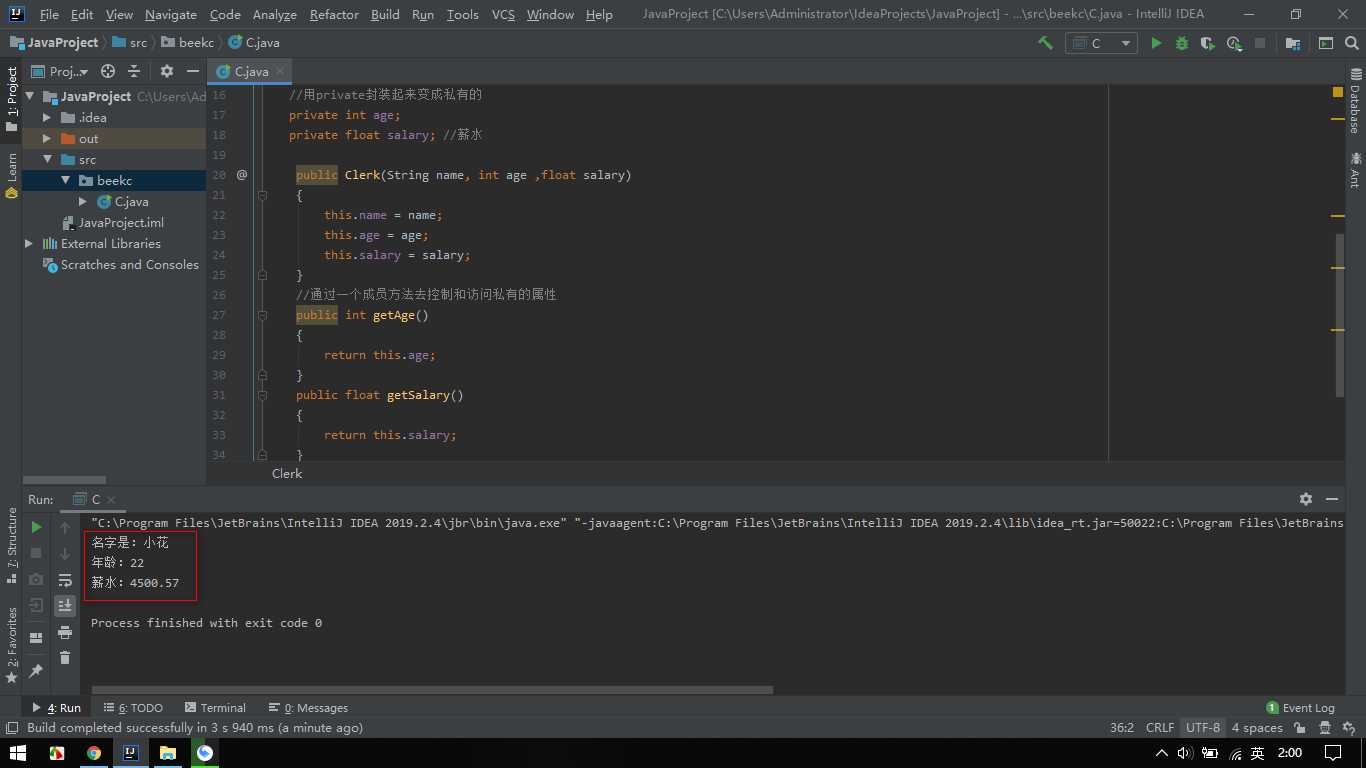The width and height of the screenshot is (1366, 768).
Task: Expand External Libraries node
Action: [30, 244]
